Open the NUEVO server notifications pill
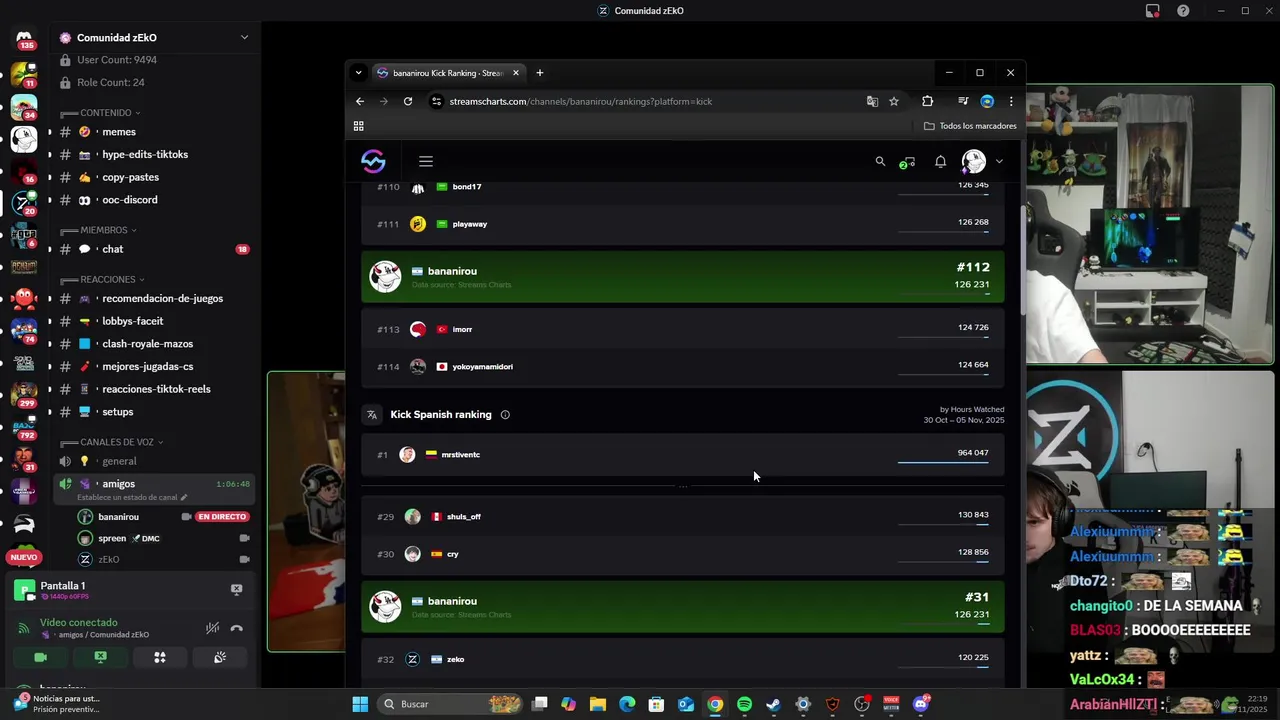The width and height of the screenshot is (1280, 720). (x=24, y=557)
